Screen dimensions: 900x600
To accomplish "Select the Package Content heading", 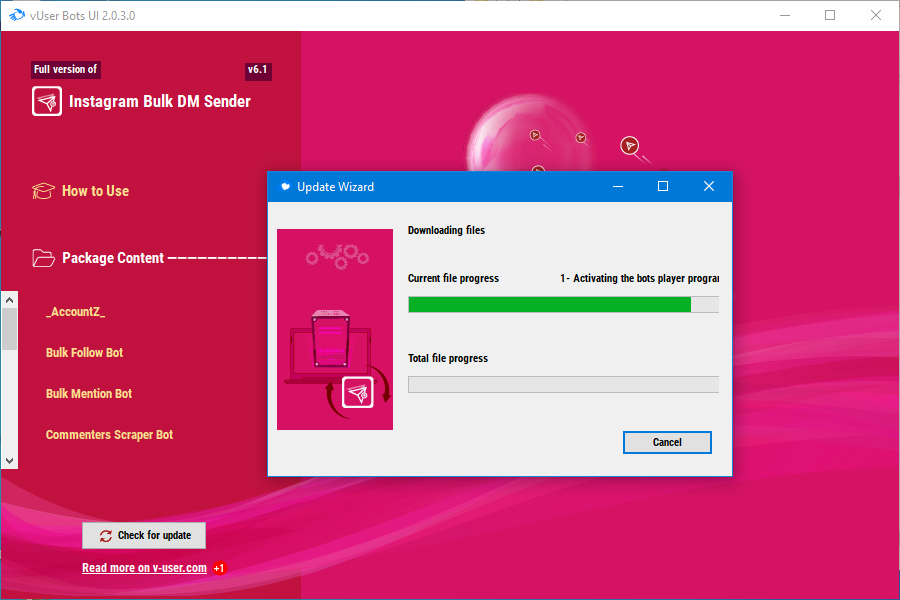I will (113, 258).
